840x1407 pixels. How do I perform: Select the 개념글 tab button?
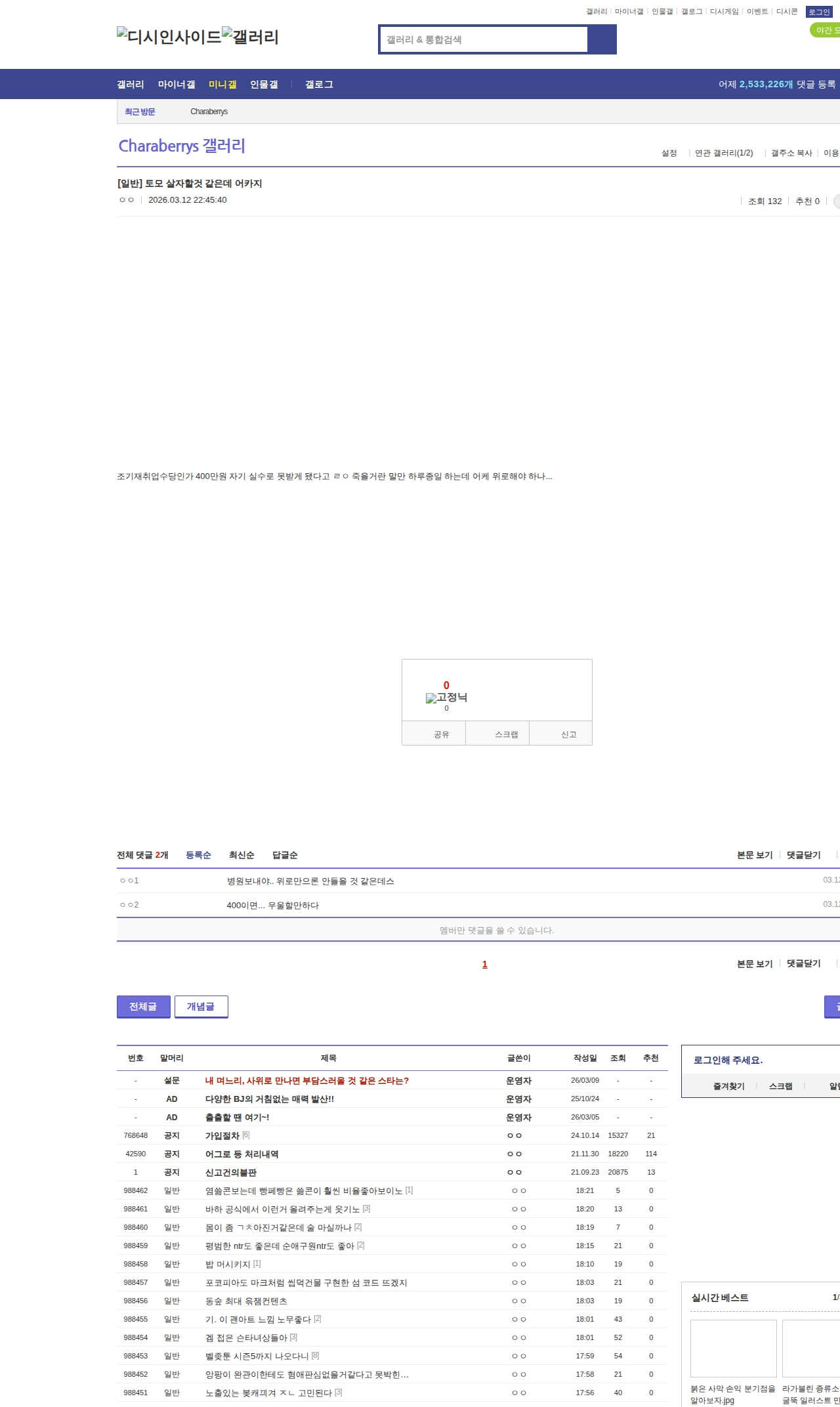(x=201, y=1007)
